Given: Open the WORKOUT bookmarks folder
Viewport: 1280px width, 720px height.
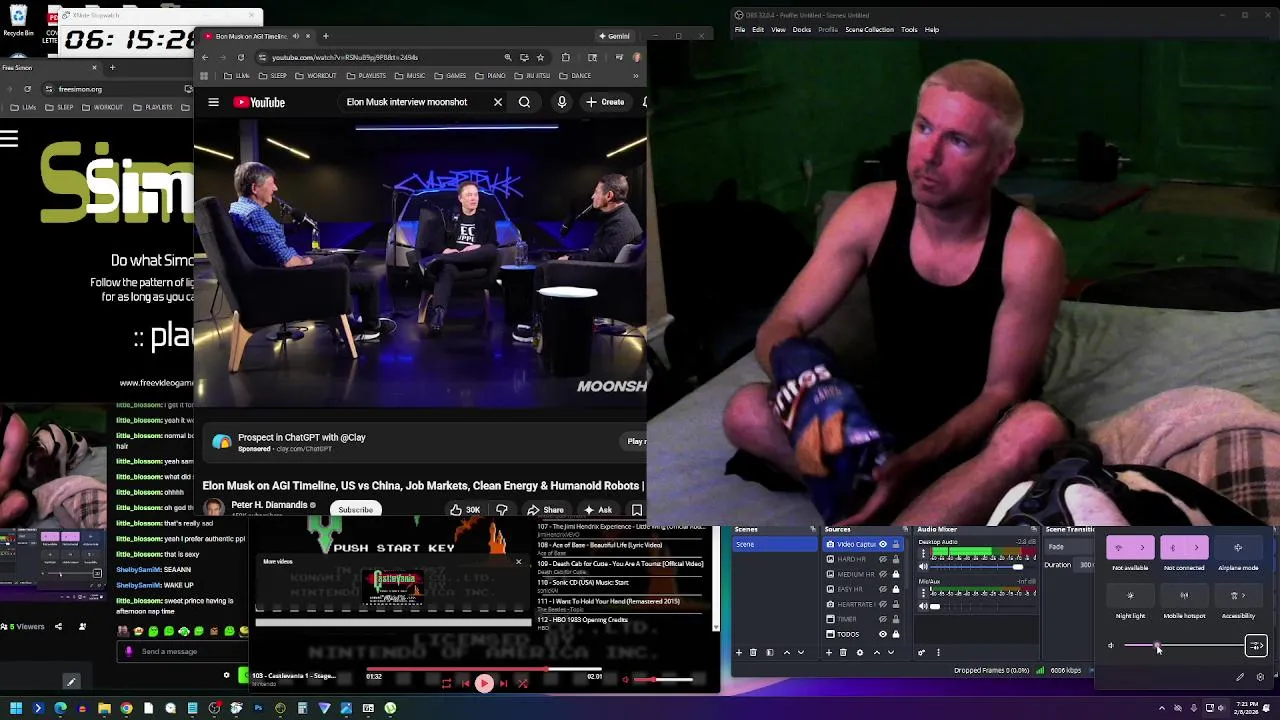Looking at the screenshot, I should (x=316, y=76).
